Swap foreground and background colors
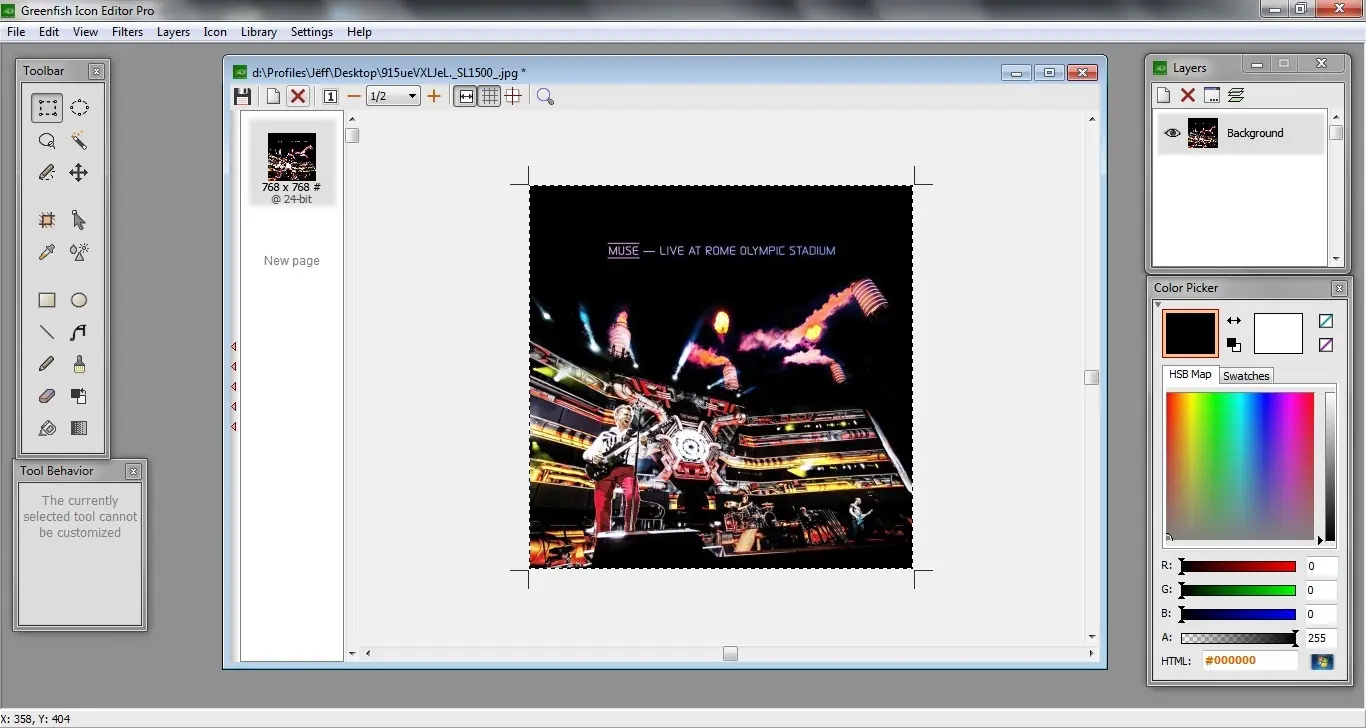 [1234, 321]
